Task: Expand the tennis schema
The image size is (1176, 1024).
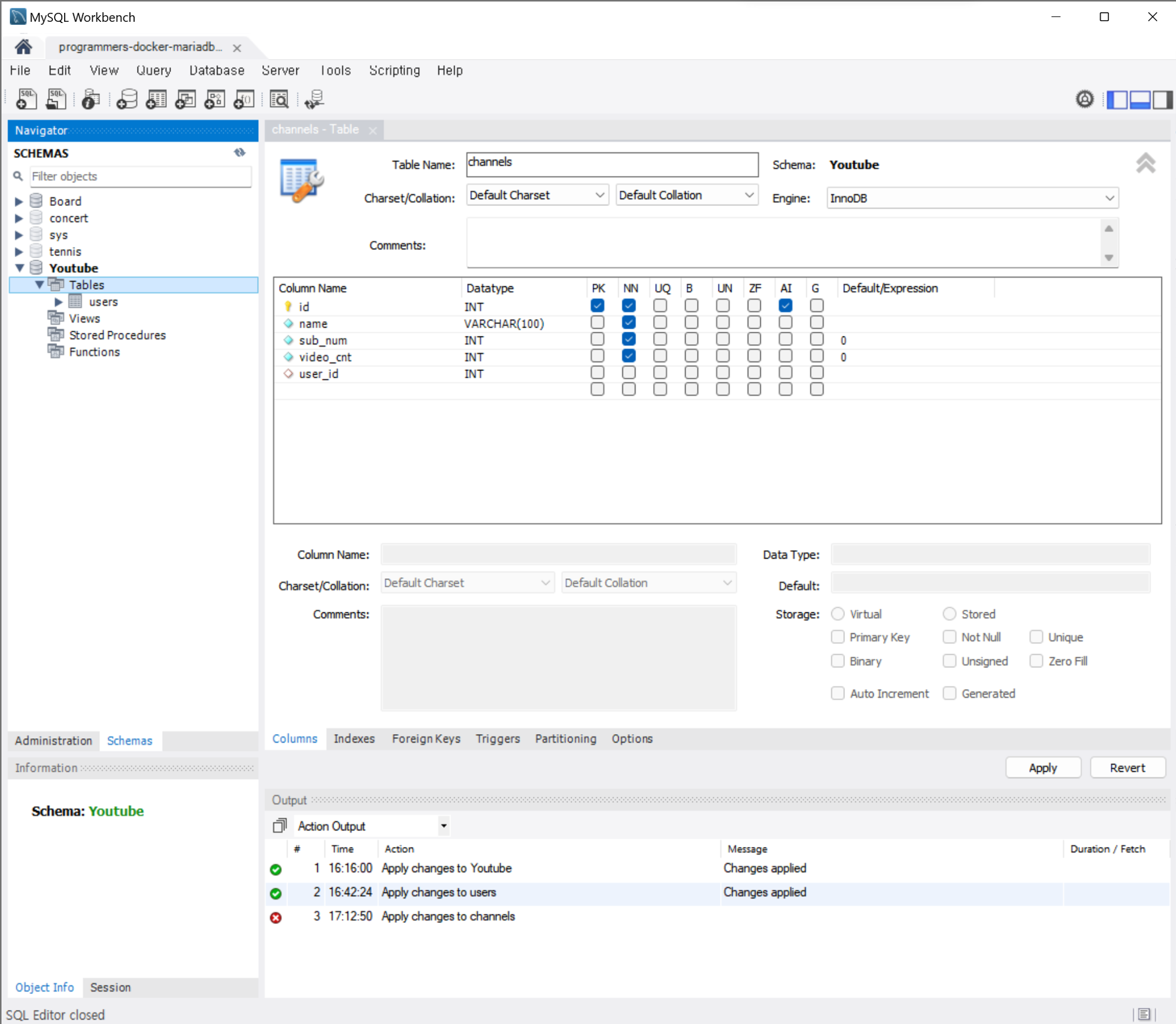Action: coord(19,252)
